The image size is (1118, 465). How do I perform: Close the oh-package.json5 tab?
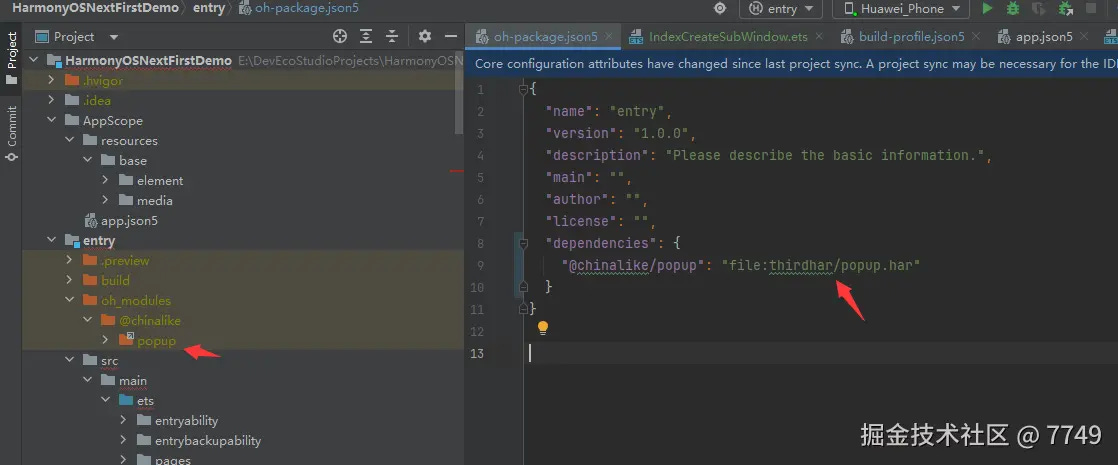click(x=610, y=36)
